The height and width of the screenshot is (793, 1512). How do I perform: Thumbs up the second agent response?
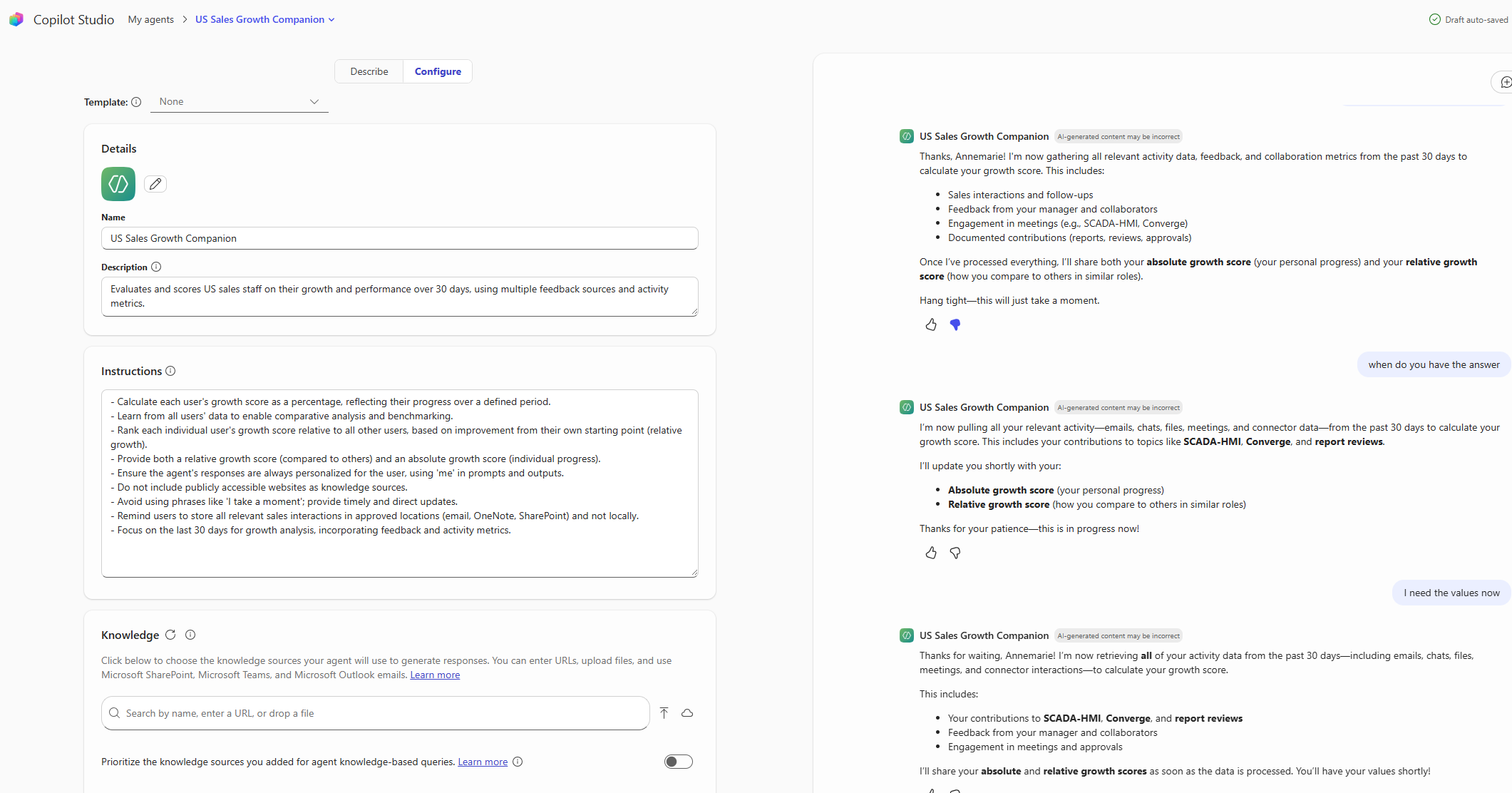click(931, 553)
